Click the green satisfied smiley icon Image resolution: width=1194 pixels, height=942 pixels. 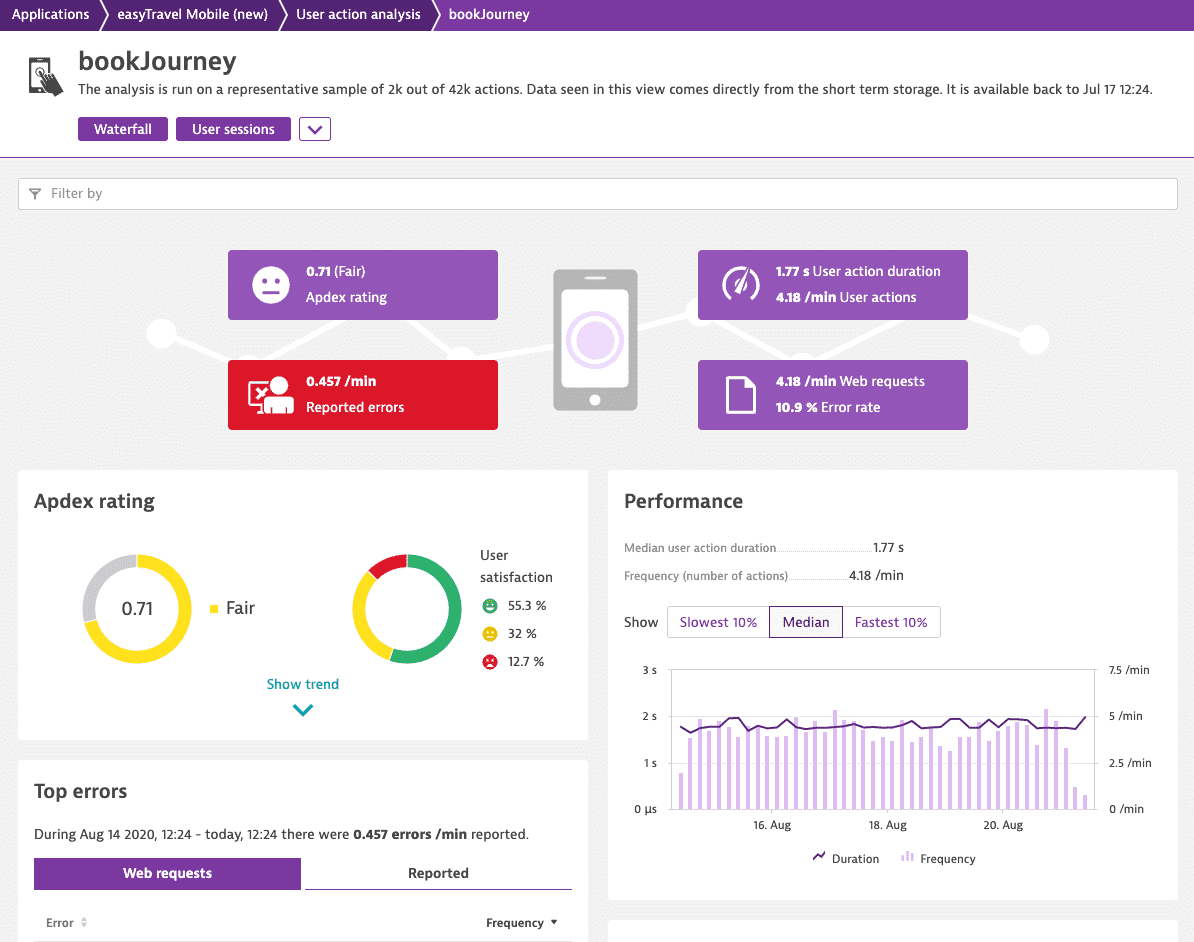click(490, 606)
